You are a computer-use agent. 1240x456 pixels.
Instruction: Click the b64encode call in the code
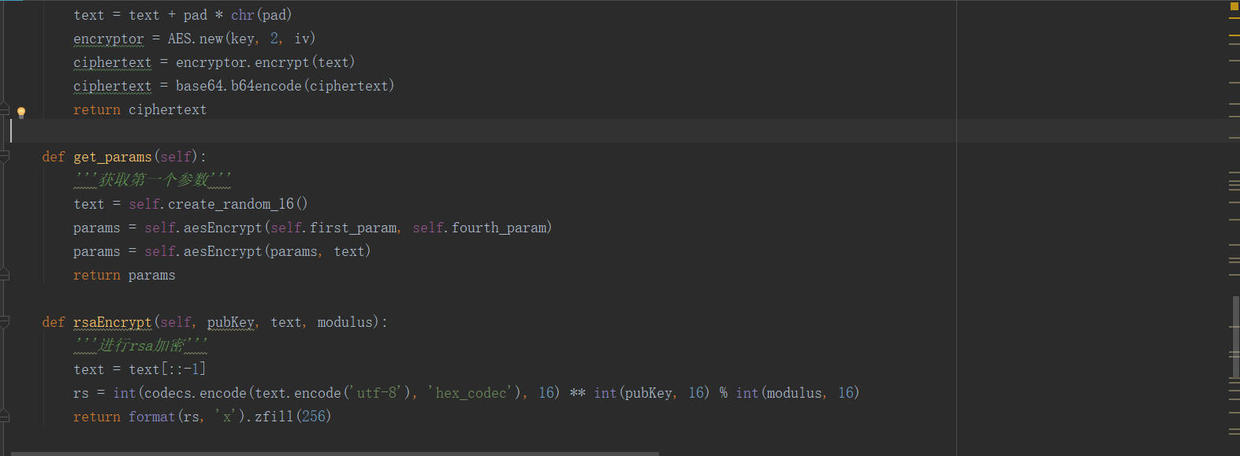[x=260, y=86]
